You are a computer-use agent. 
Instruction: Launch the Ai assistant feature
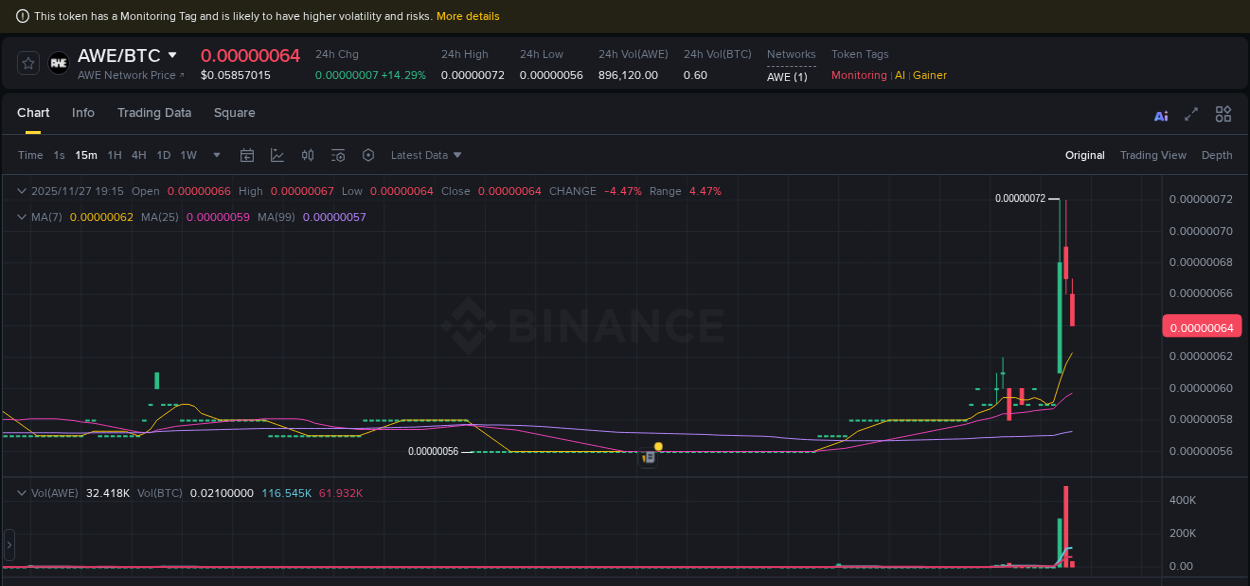[1160, 115]
